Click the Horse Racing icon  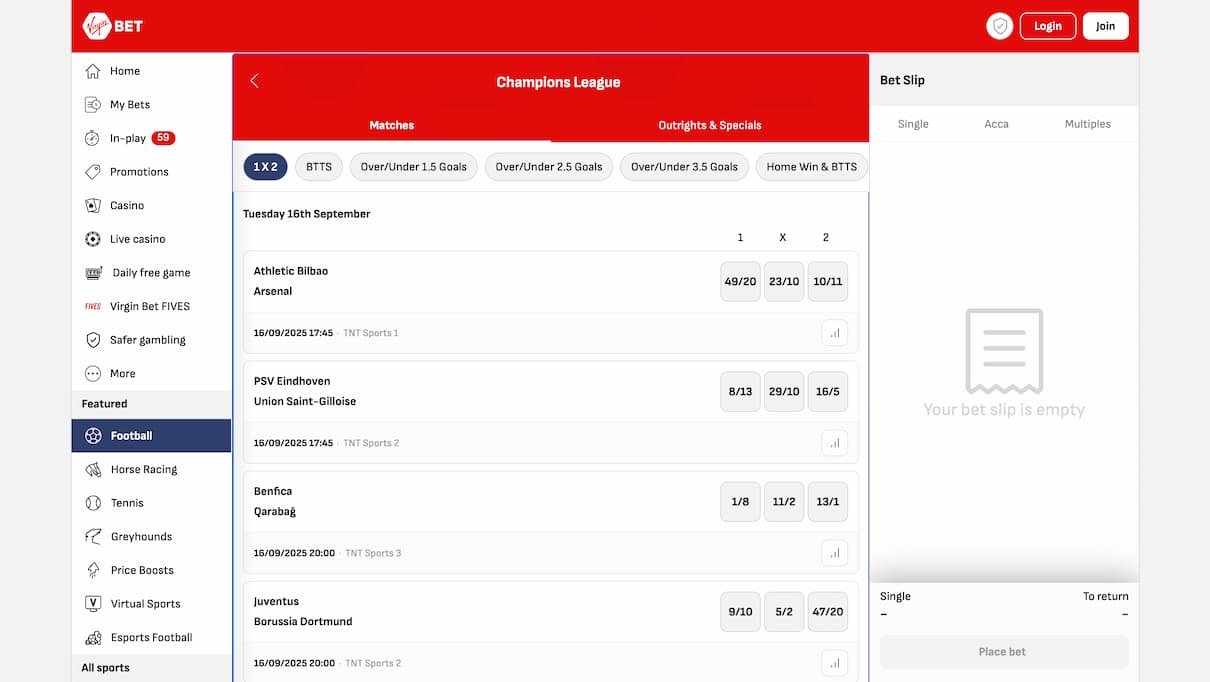pyautogui.click(x=93, y=469)
